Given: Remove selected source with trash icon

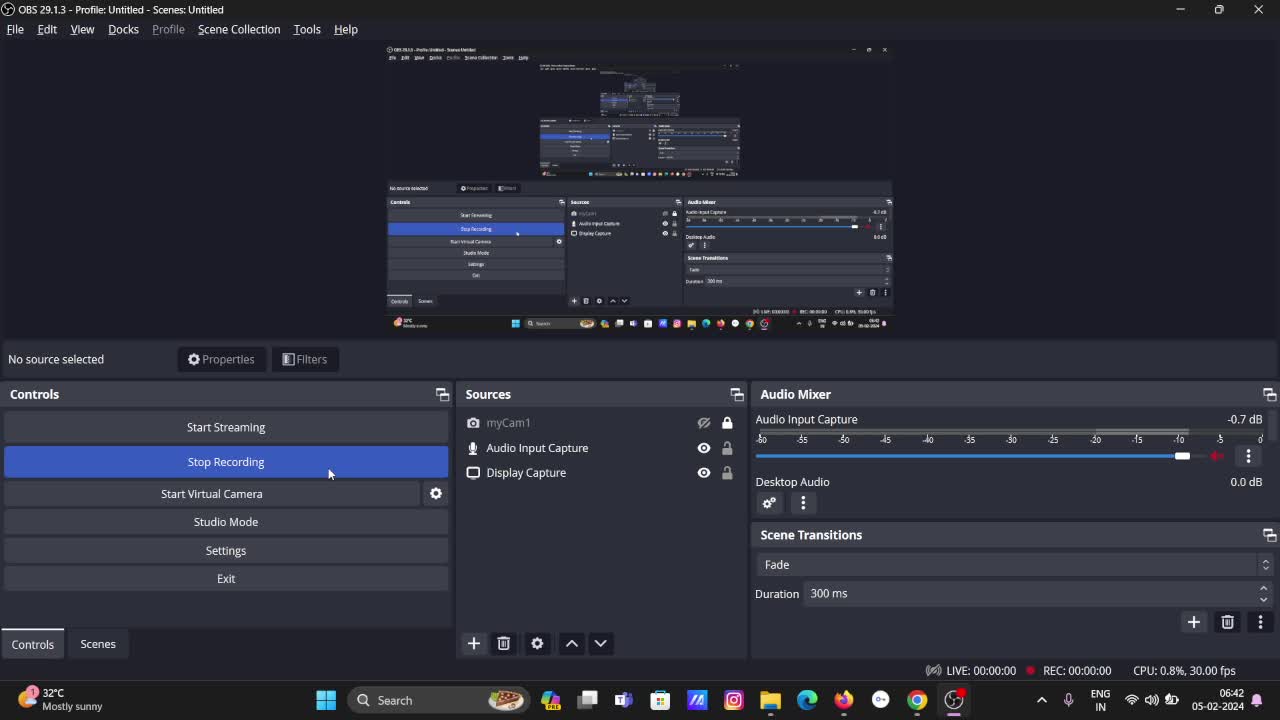Looking at the screenshot, I should (x=504, y=644).
